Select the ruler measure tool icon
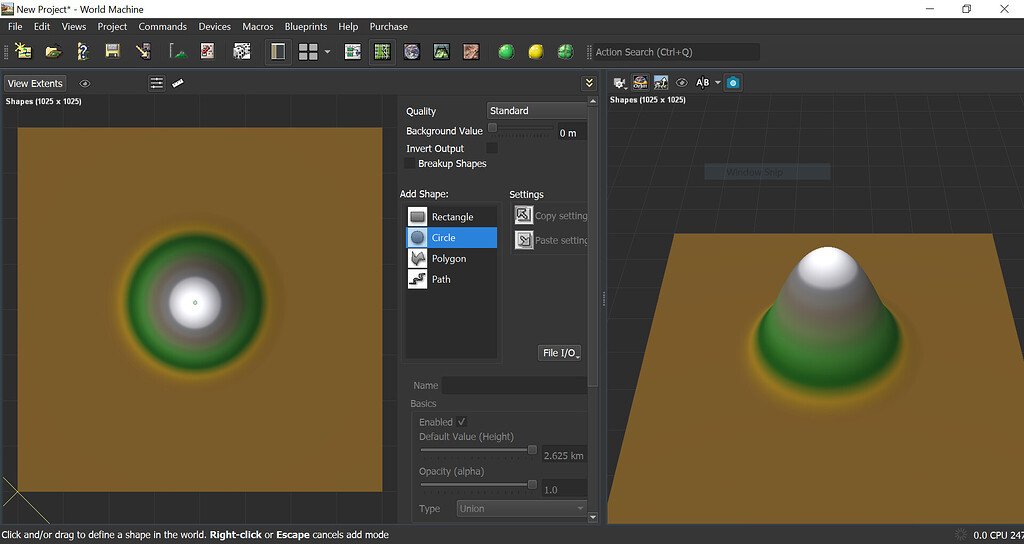The width and height of the screenshot is (1024, 544). click(178, 83)
